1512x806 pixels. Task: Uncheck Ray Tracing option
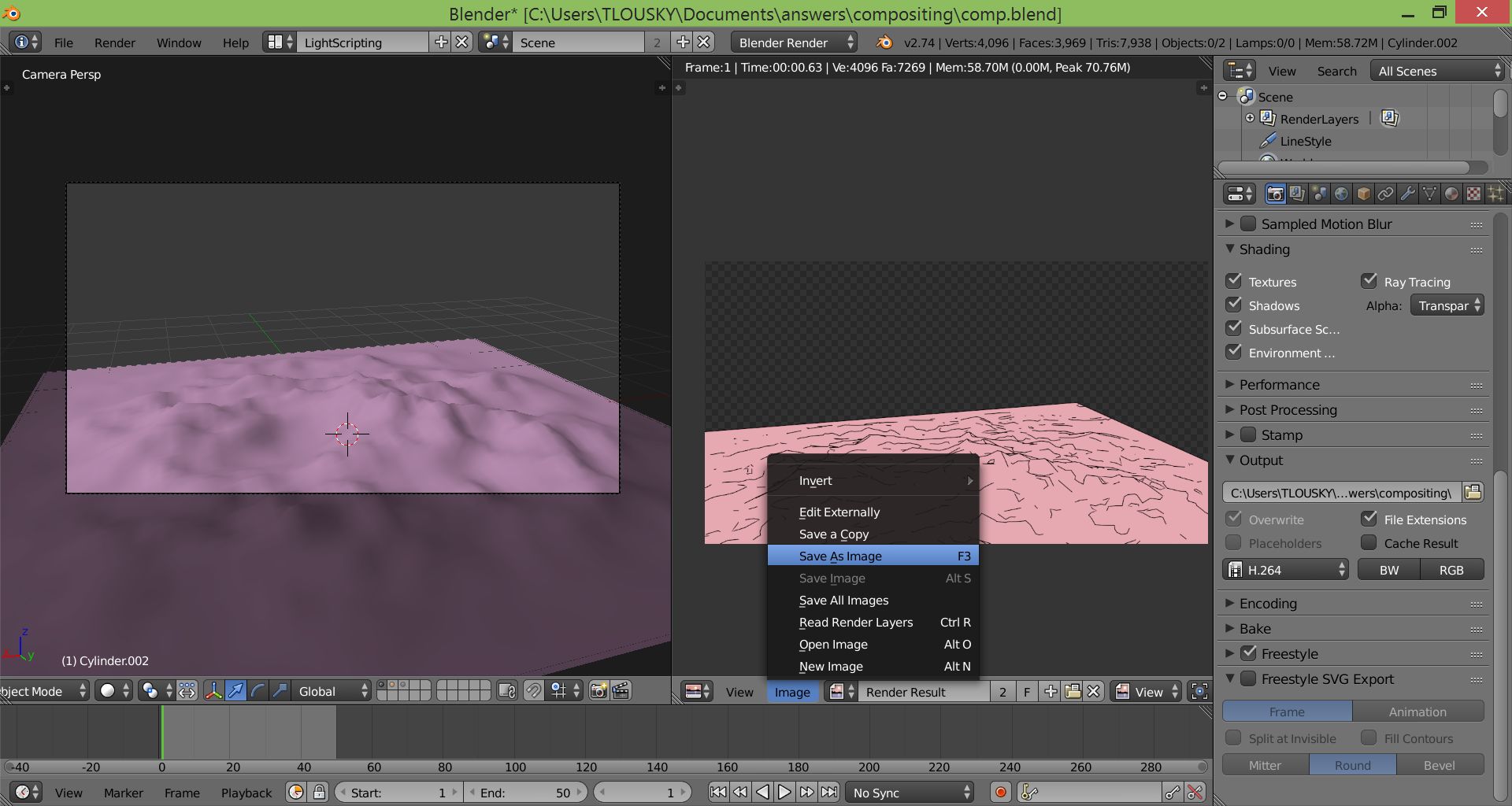tap(1369, 281)
